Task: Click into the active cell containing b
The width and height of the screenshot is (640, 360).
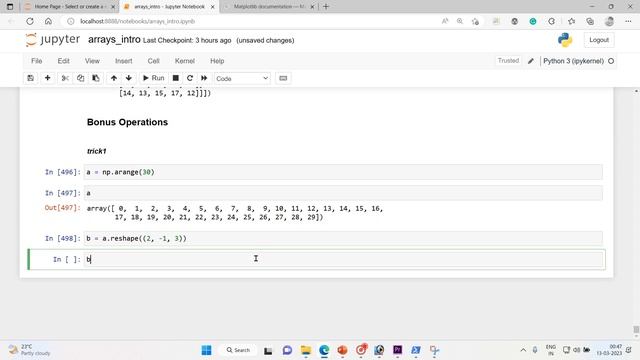Action: [343, 259]
